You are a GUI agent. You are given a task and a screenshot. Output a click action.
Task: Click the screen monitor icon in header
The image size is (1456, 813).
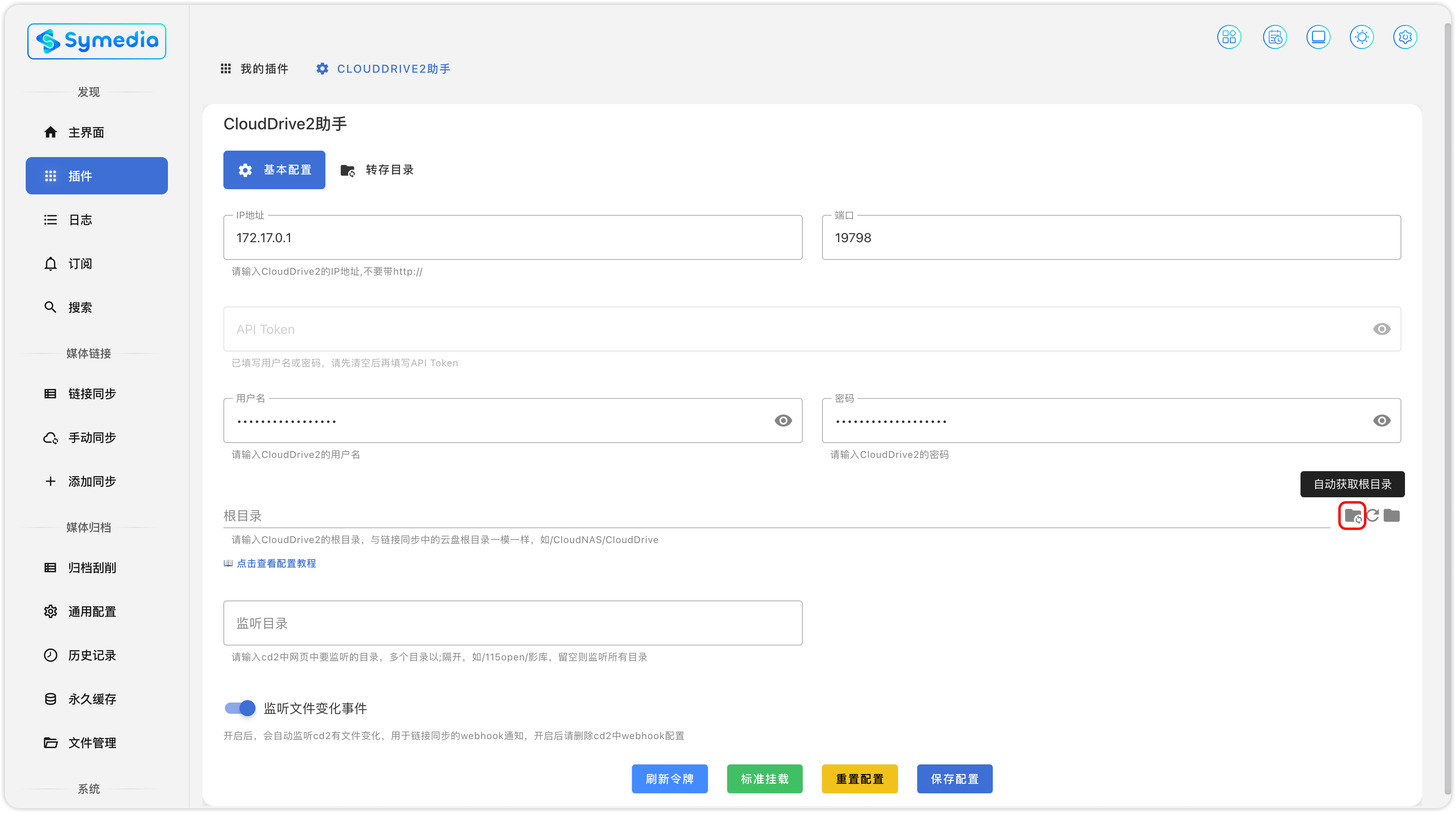[x=1318, y=37]
